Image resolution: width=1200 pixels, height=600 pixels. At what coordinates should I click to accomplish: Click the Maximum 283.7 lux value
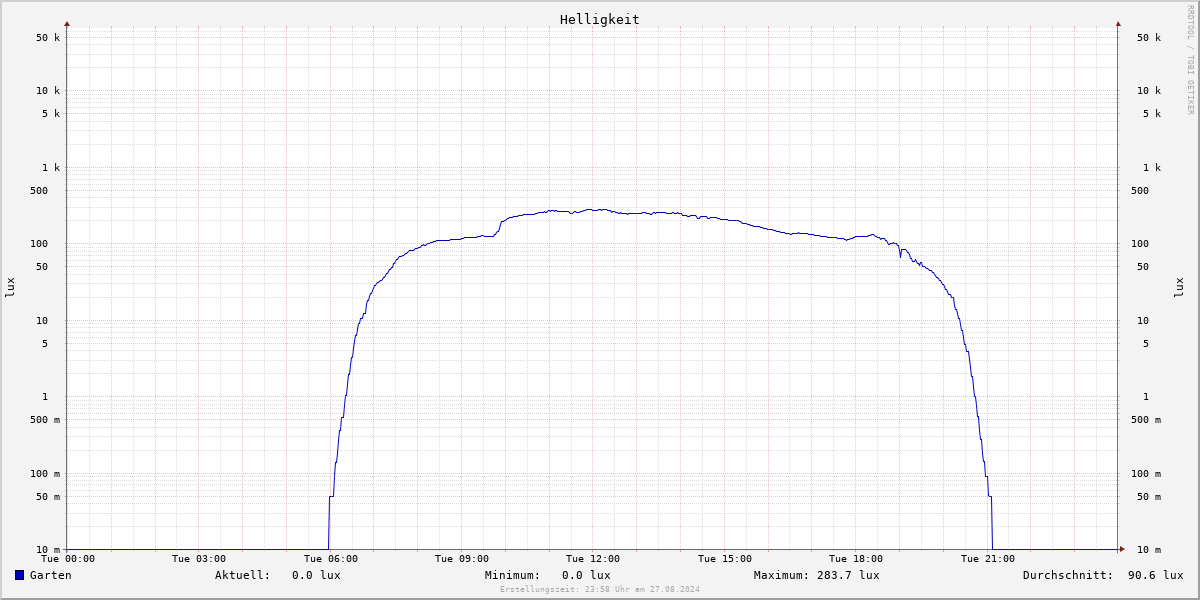point(848,575)
